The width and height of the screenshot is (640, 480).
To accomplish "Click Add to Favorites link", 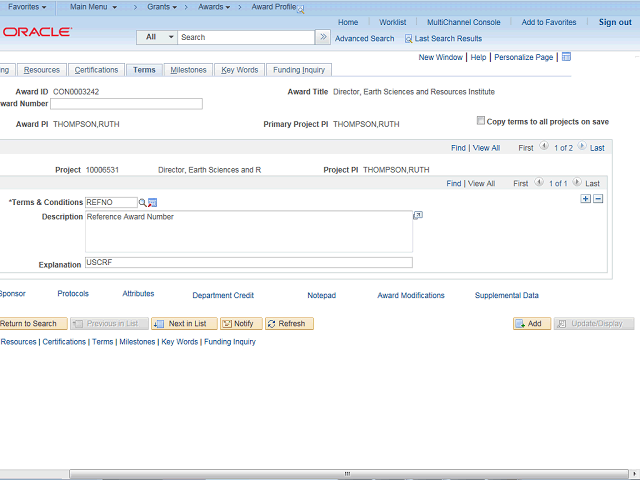I will click(549, 22).
